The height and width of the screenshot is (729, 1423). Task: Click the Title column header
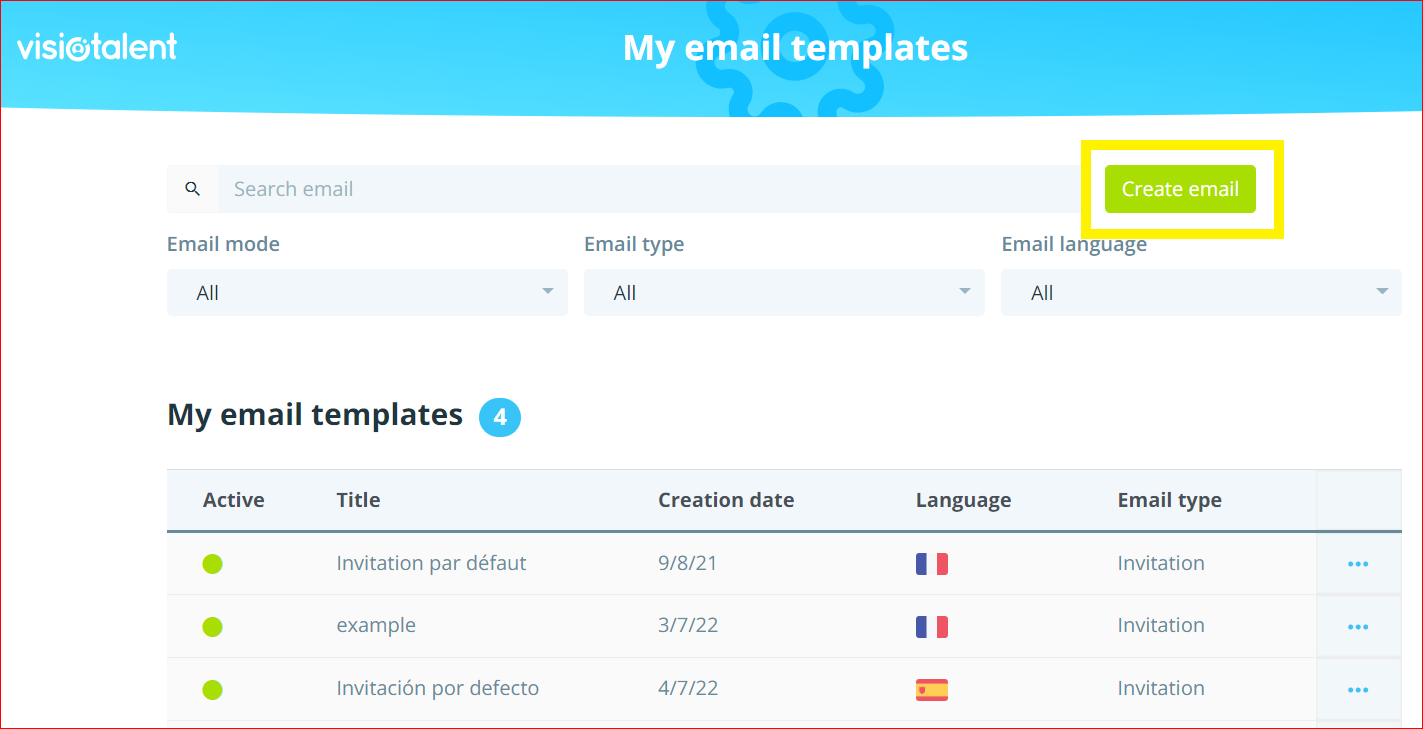(358, 500)
